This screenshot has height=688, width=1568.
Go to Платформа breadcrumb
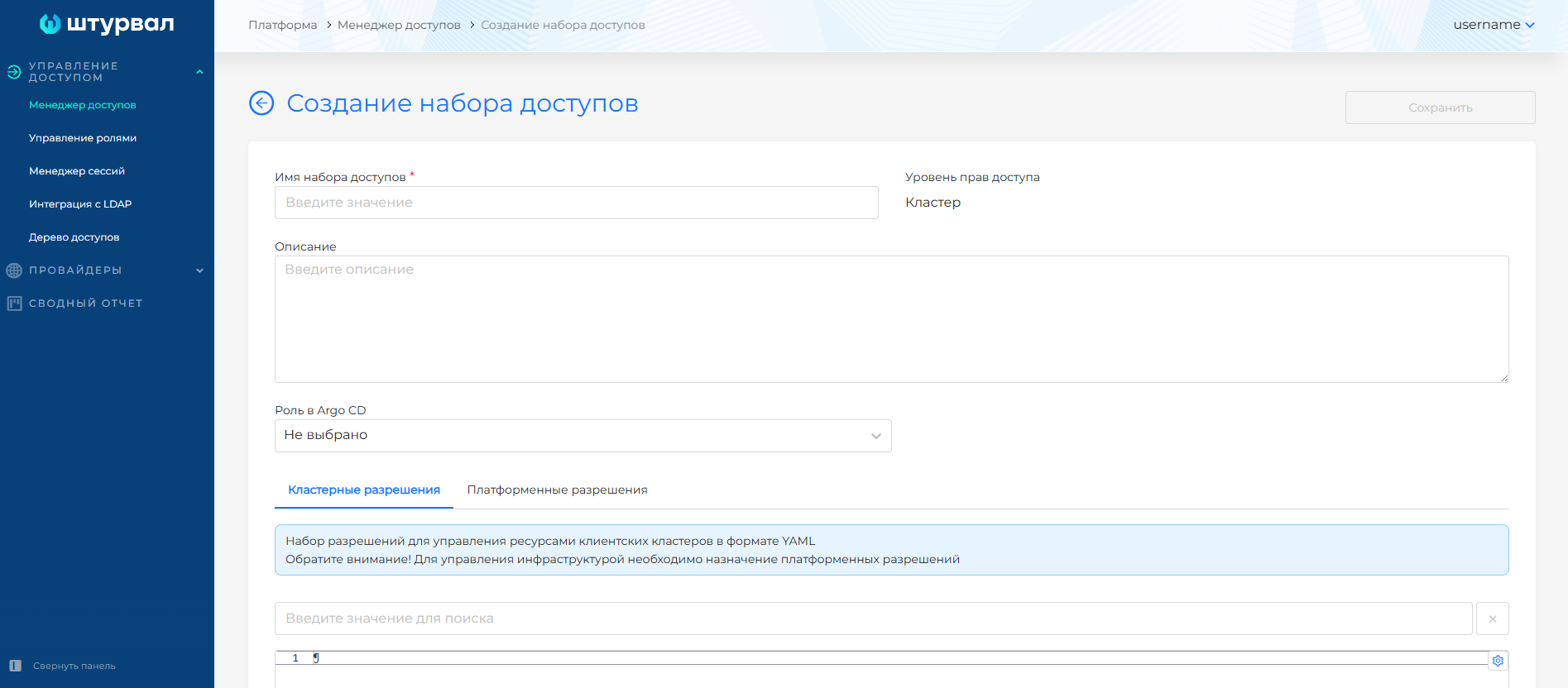point(283,25)
